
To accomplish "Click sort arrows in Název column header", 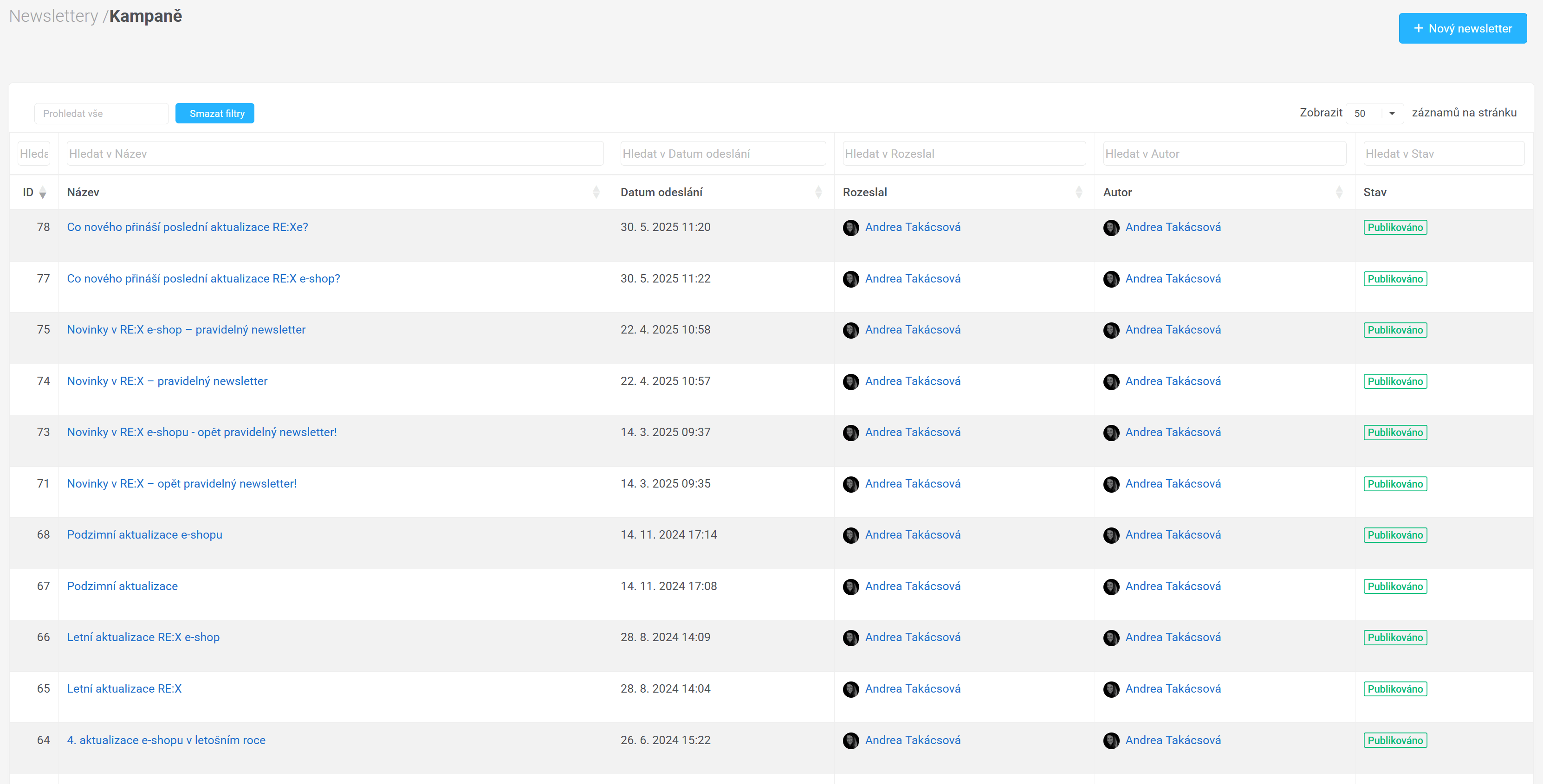I will tap(596, 192).
